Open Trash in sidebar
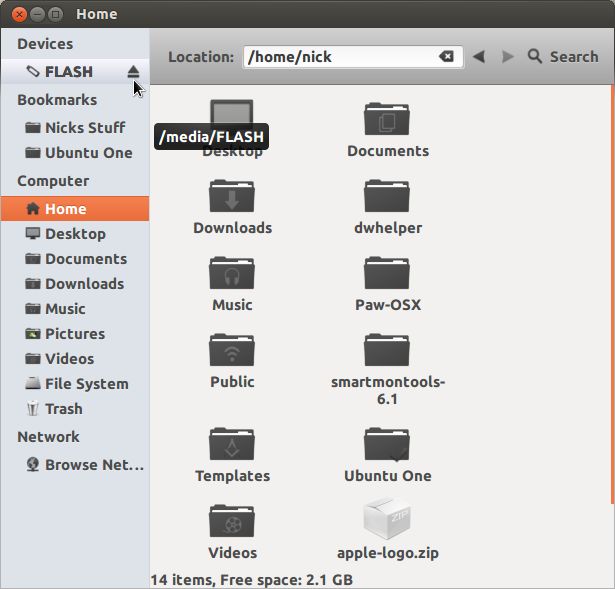615x589 pixels. pos(75,409)
